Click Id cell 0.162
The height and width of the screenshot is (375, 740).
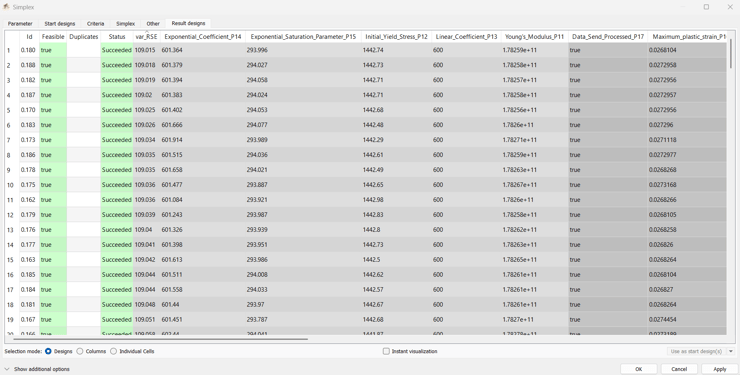[x=28, y=200]
